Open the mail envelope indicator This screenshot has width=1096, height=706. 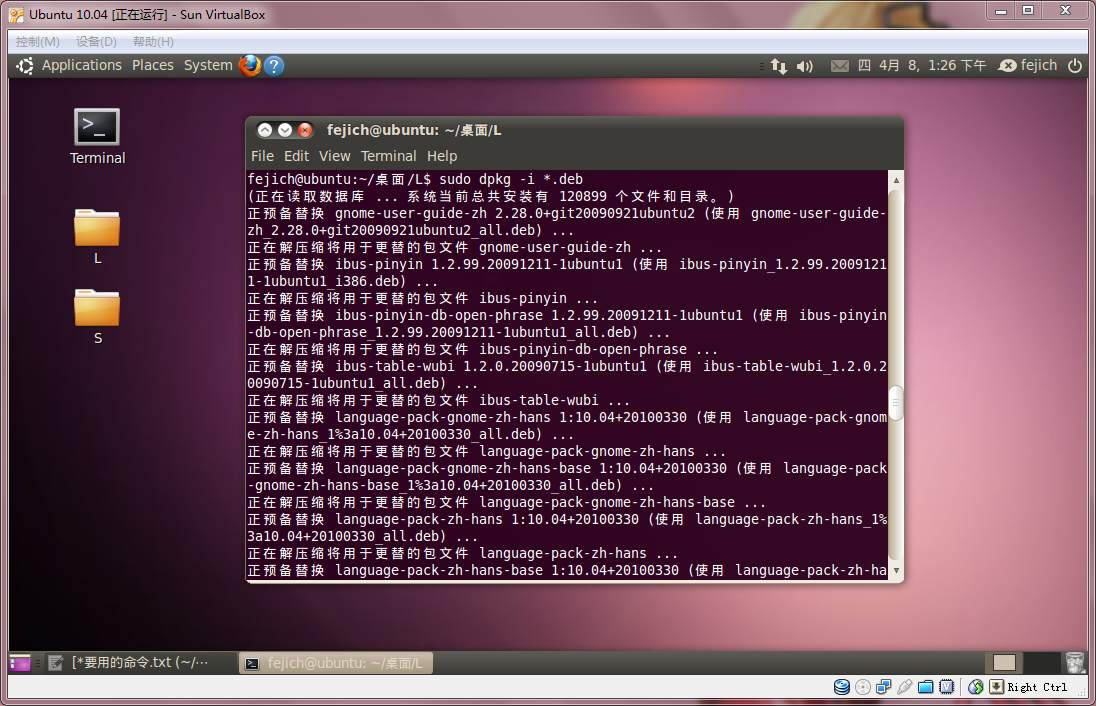coord(840,66)
